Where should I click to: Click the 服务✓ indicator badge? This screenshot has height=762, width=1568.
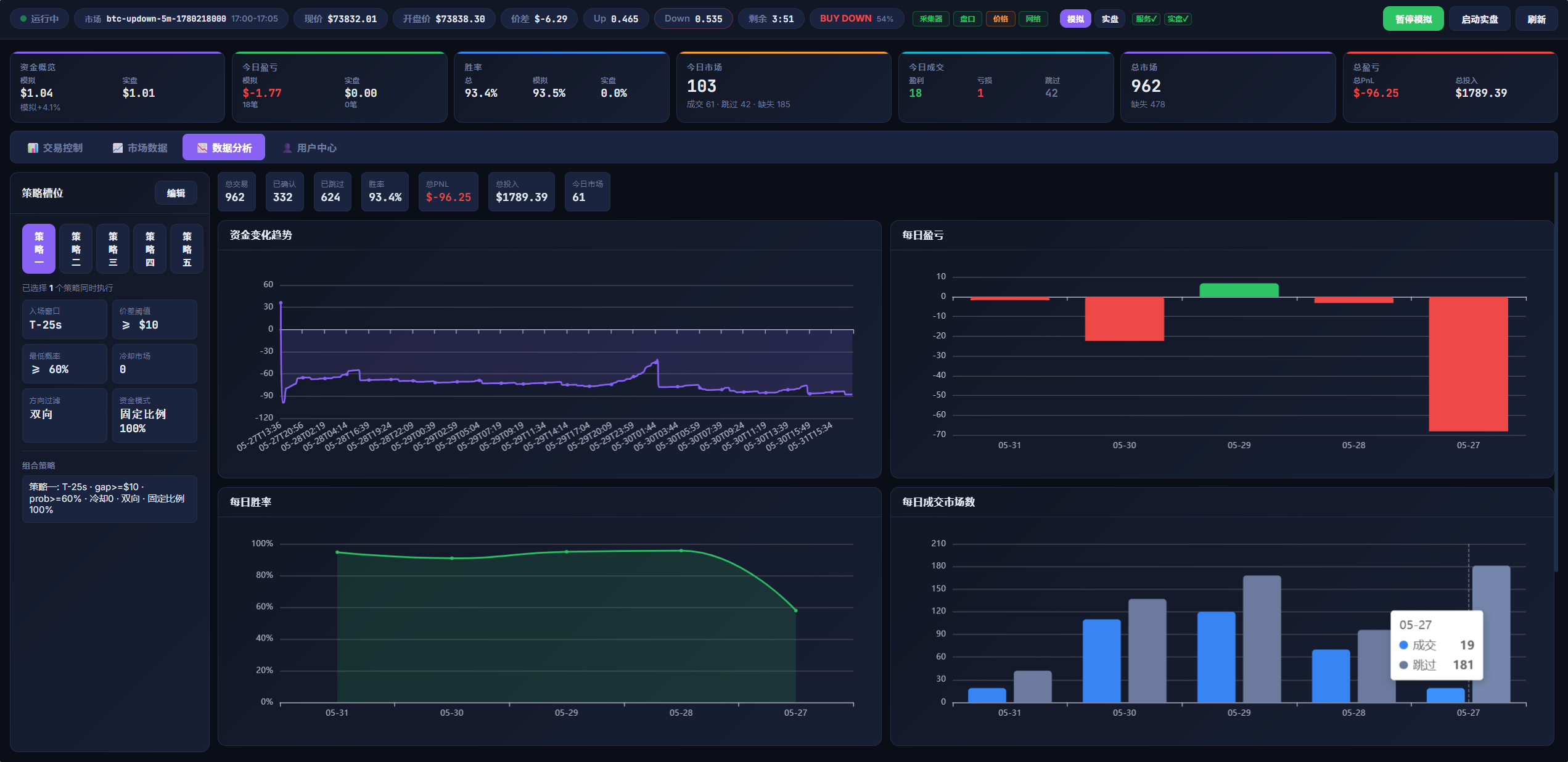[x=1146, y=19]
